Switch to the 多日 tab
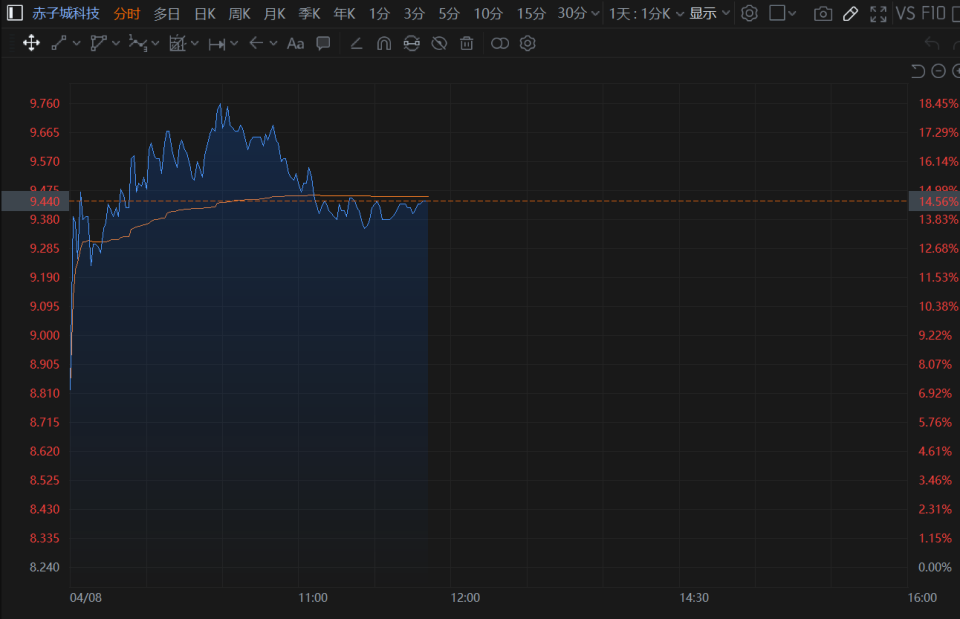 pos(167,13)
